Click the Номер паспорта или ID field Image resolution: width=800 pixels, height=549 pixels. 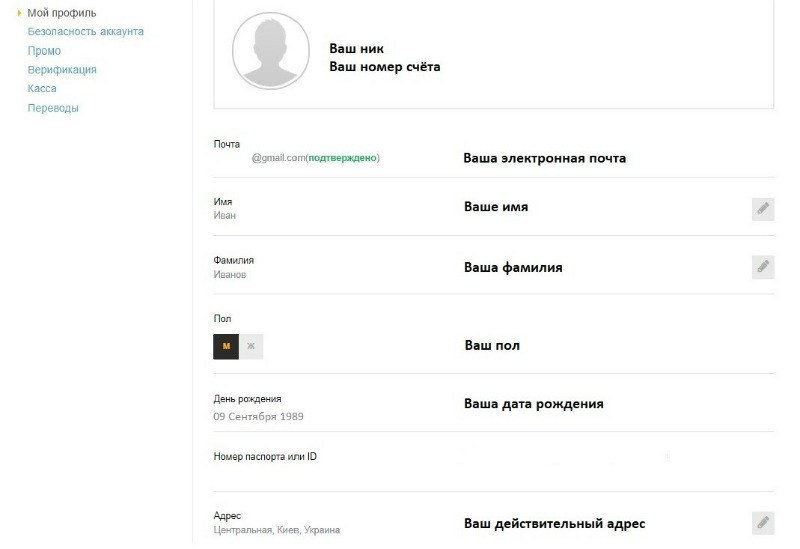click(x=265, y=457)
